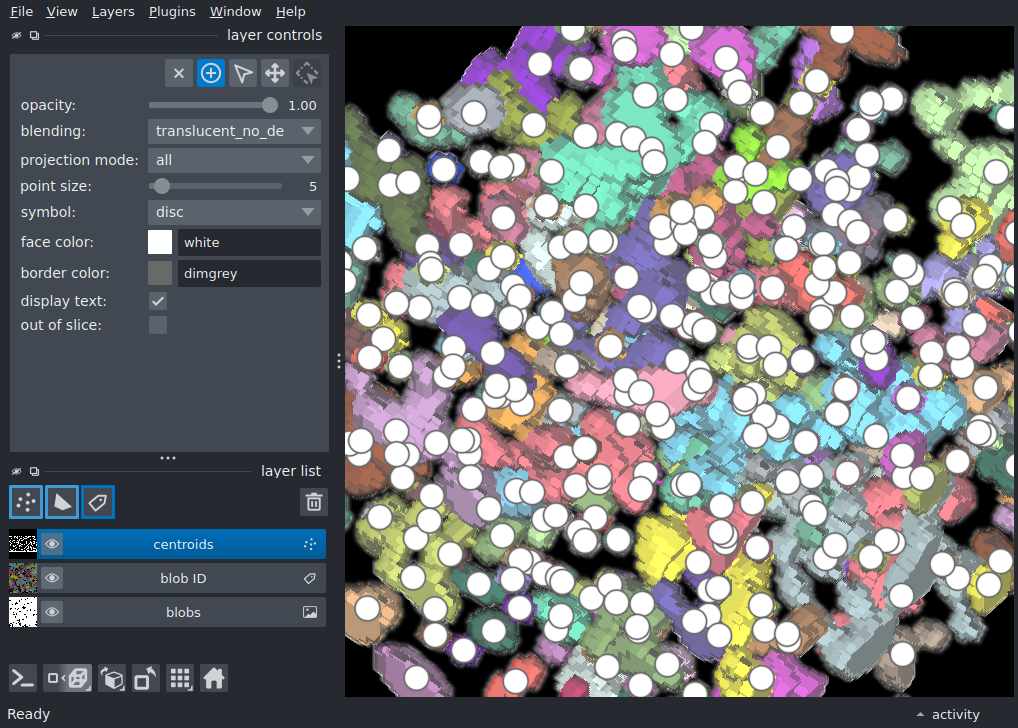
Task: Open the projection mode dropdown
Action: [234, 160]
